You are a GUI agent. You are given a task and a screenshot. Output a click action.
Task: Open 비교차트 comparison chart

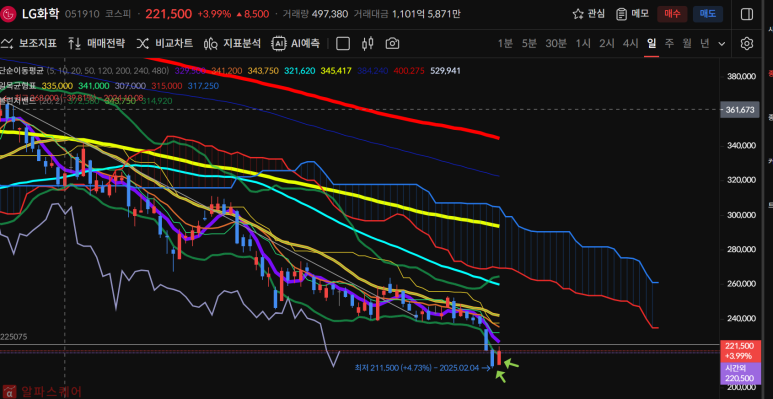(x=165, y=43)
